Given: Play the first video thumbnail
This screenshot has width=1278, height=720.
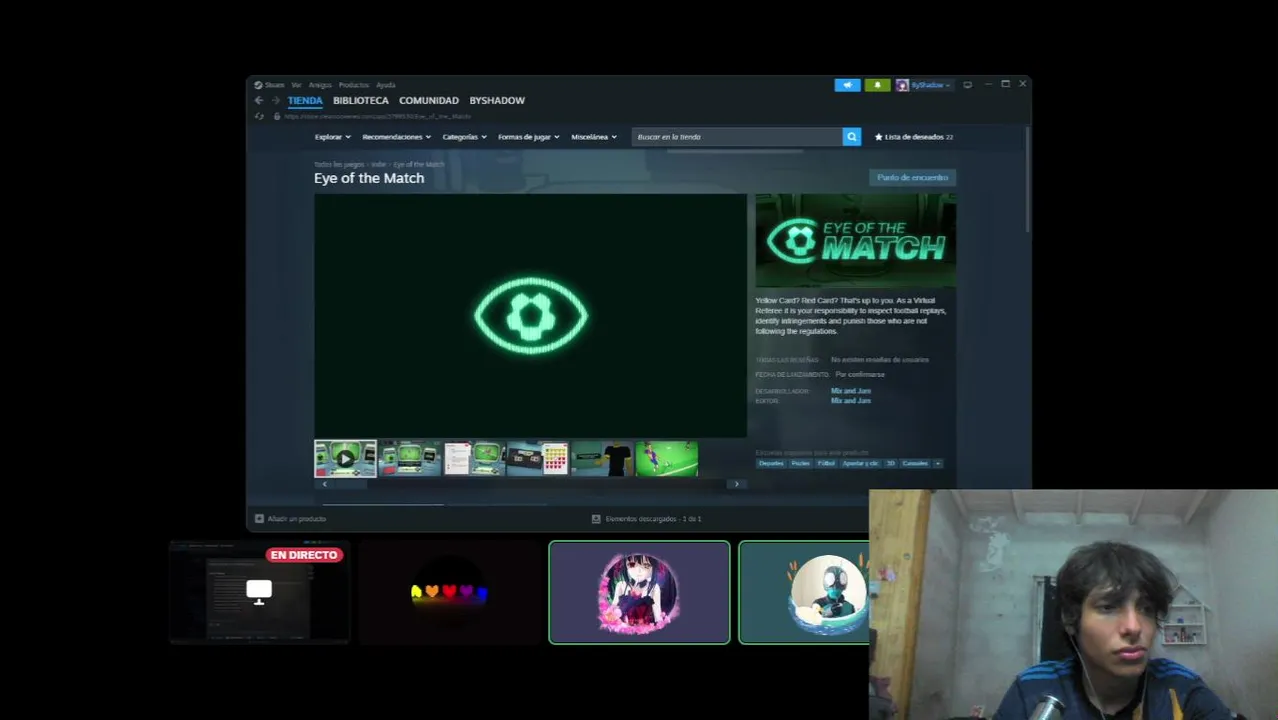Looking at the screenshot, I should coord(345,459).
